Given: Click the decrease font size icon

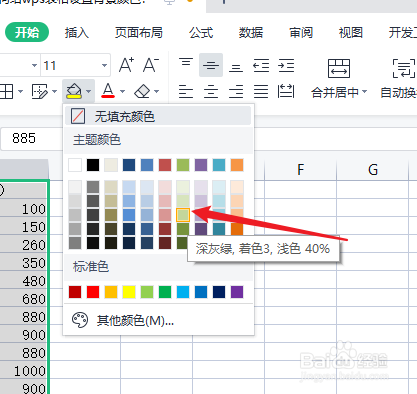Looking at the screenshot, I should tap(151, 65).
